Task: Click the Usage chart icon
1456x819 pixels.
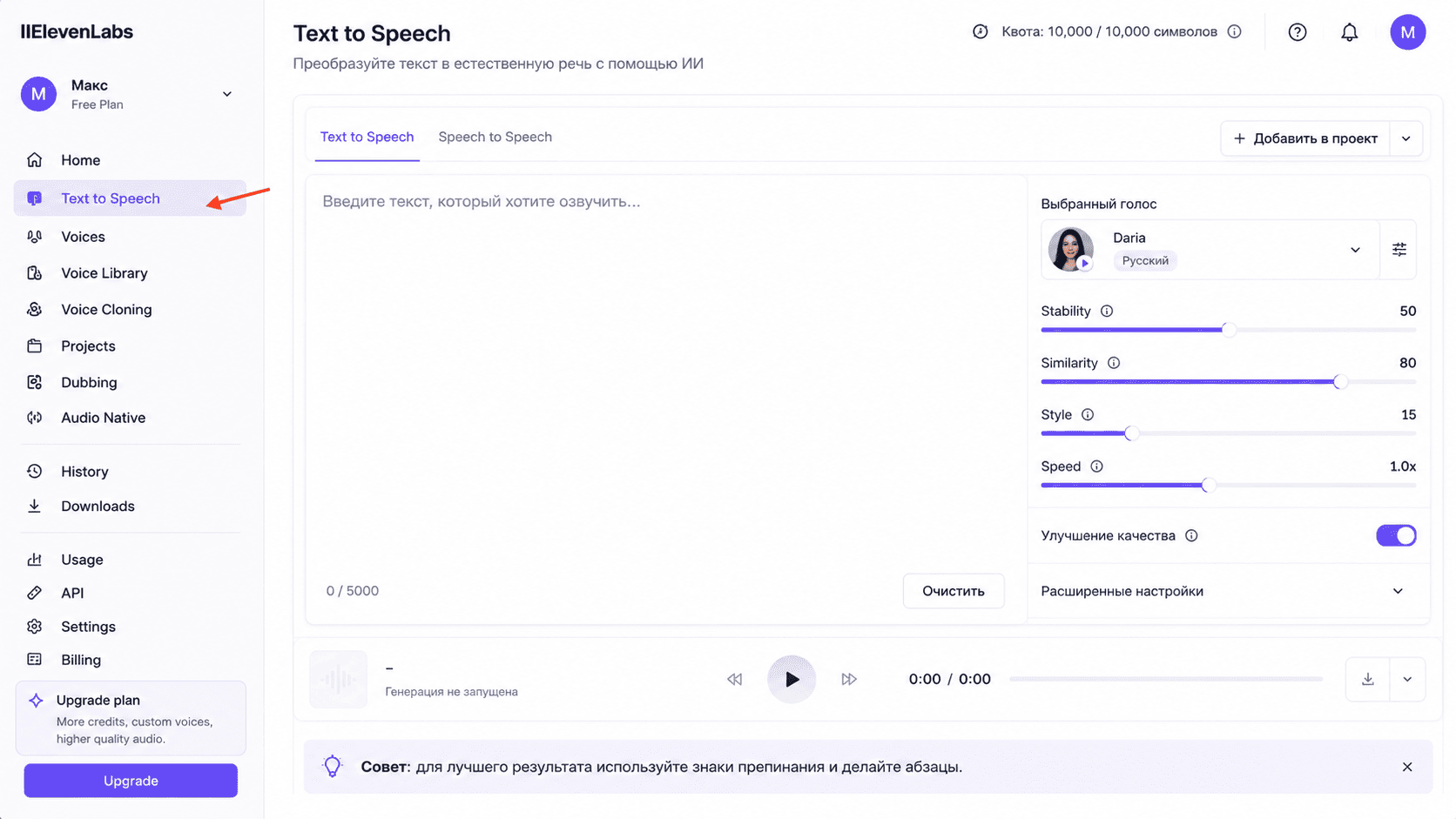Action: [x=35, y=560]
